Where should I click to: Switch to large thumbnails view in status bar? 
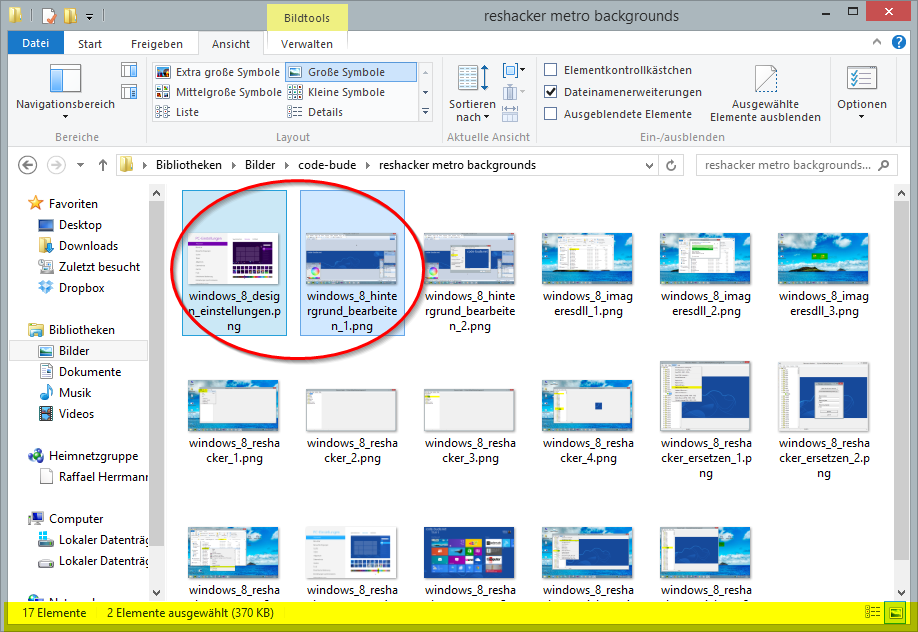click(x=895, y=613)
